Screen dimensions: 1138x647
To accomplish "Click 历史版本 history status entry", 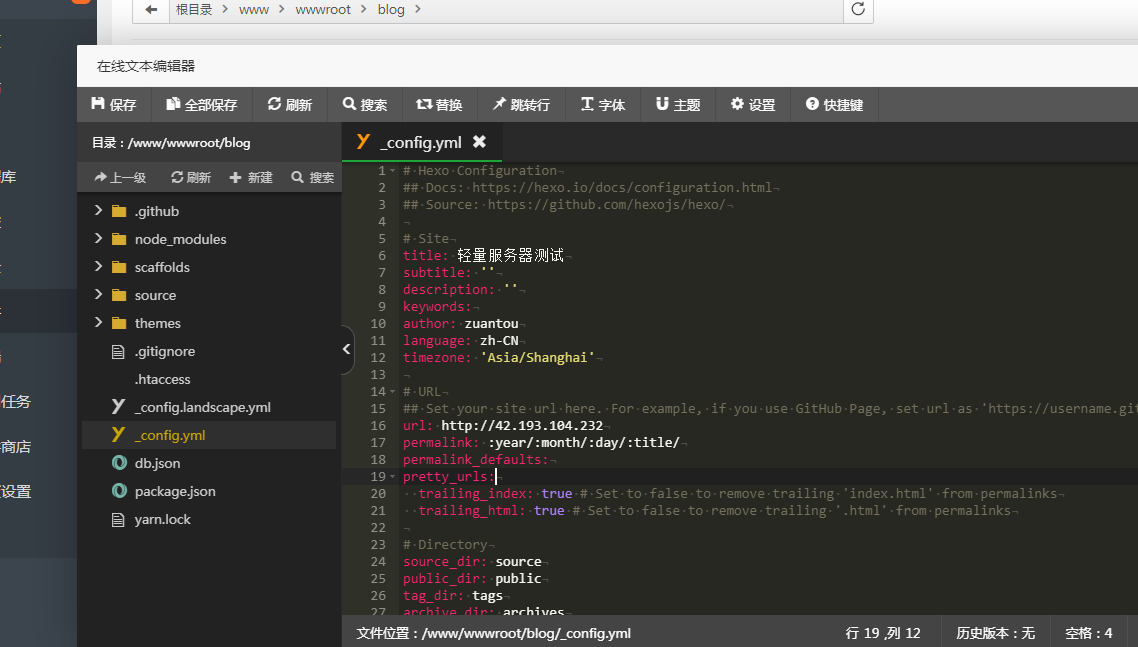I will (x=995, y=633).
